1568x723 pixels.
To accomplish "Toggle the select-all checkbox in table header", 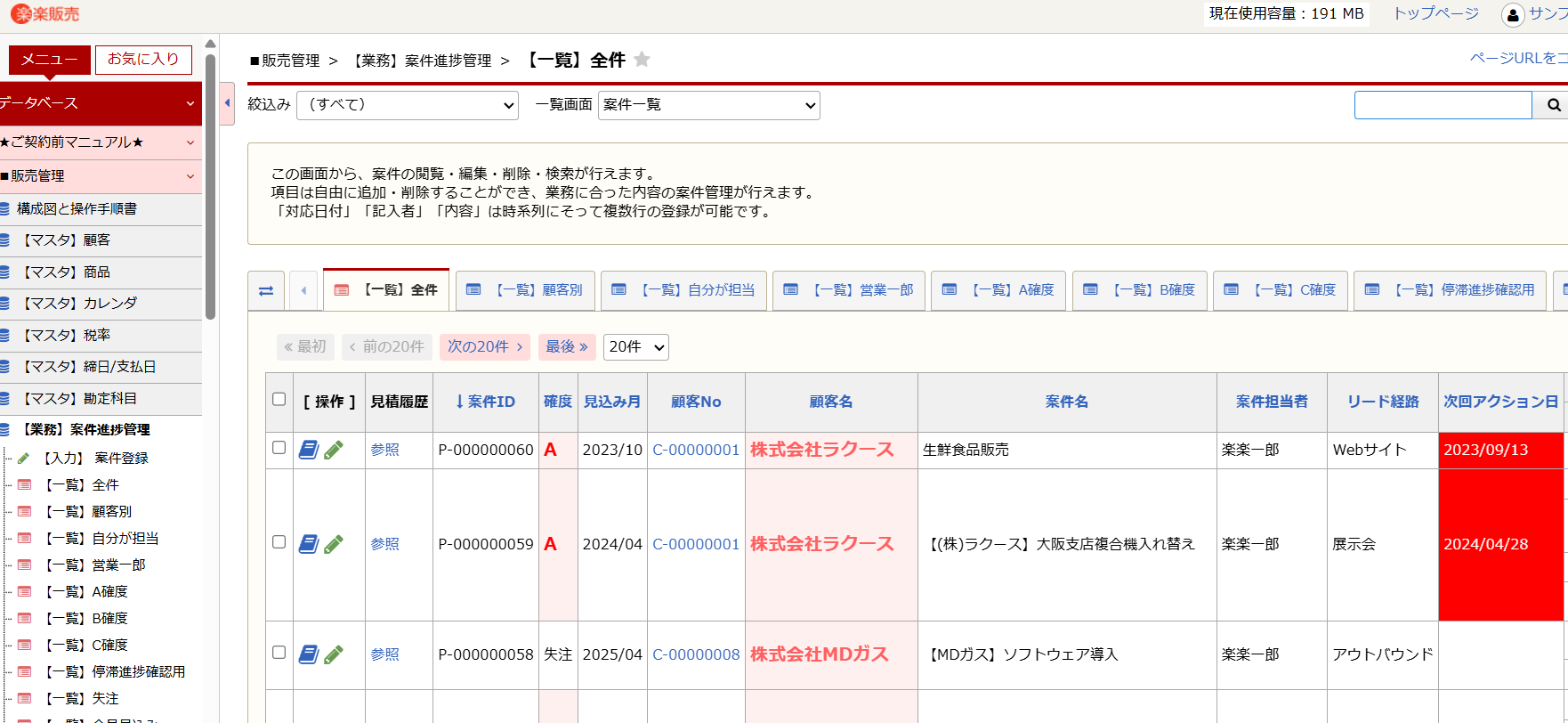I will pyautogui.click(x=279, y=399).
